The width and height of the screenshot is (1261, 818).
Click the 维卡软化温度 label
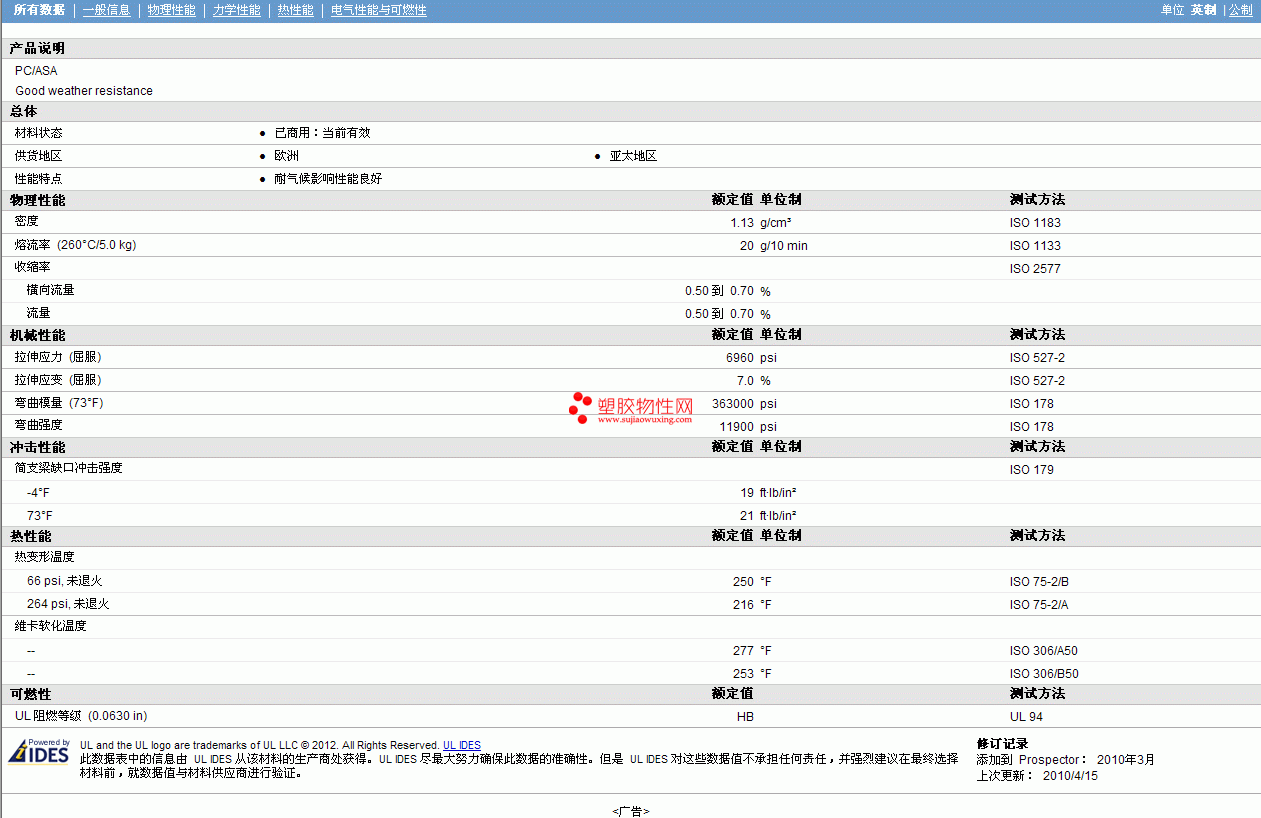(x=50, y=626)
